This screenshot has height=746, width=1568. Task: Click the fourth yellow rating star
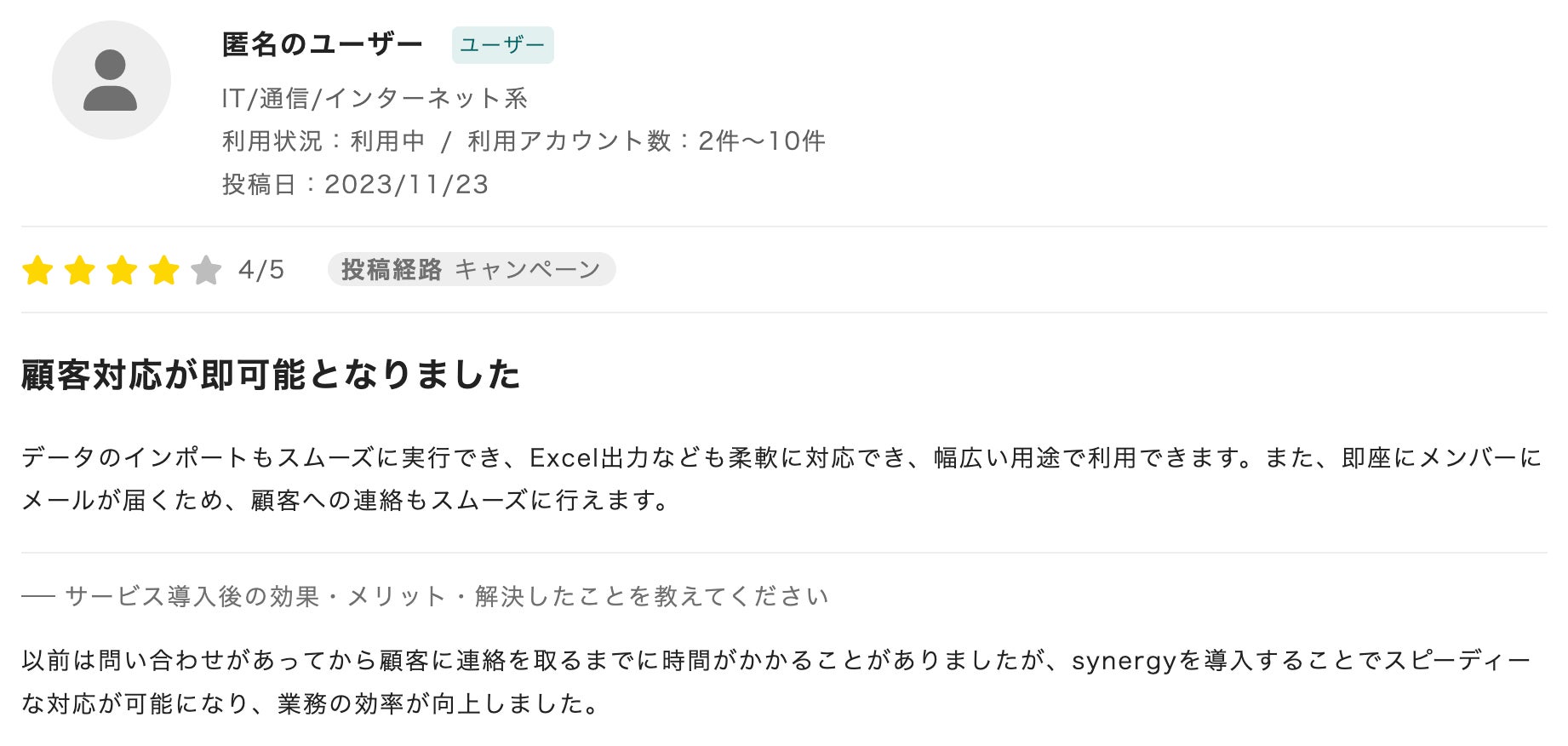point(163,271)
